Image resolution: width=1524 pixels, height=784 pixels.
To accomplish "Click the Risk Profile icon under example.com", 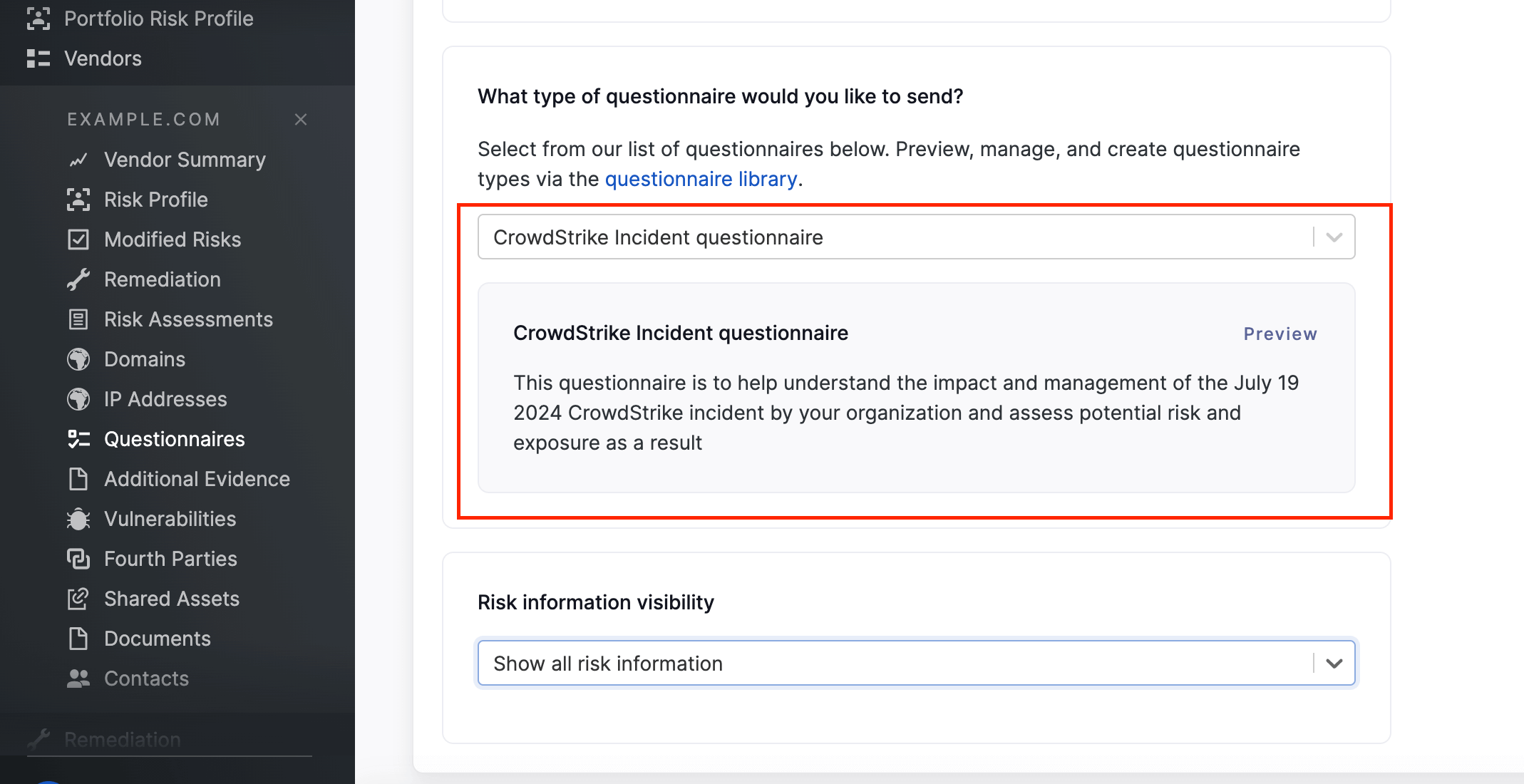I will pos(78,200).
